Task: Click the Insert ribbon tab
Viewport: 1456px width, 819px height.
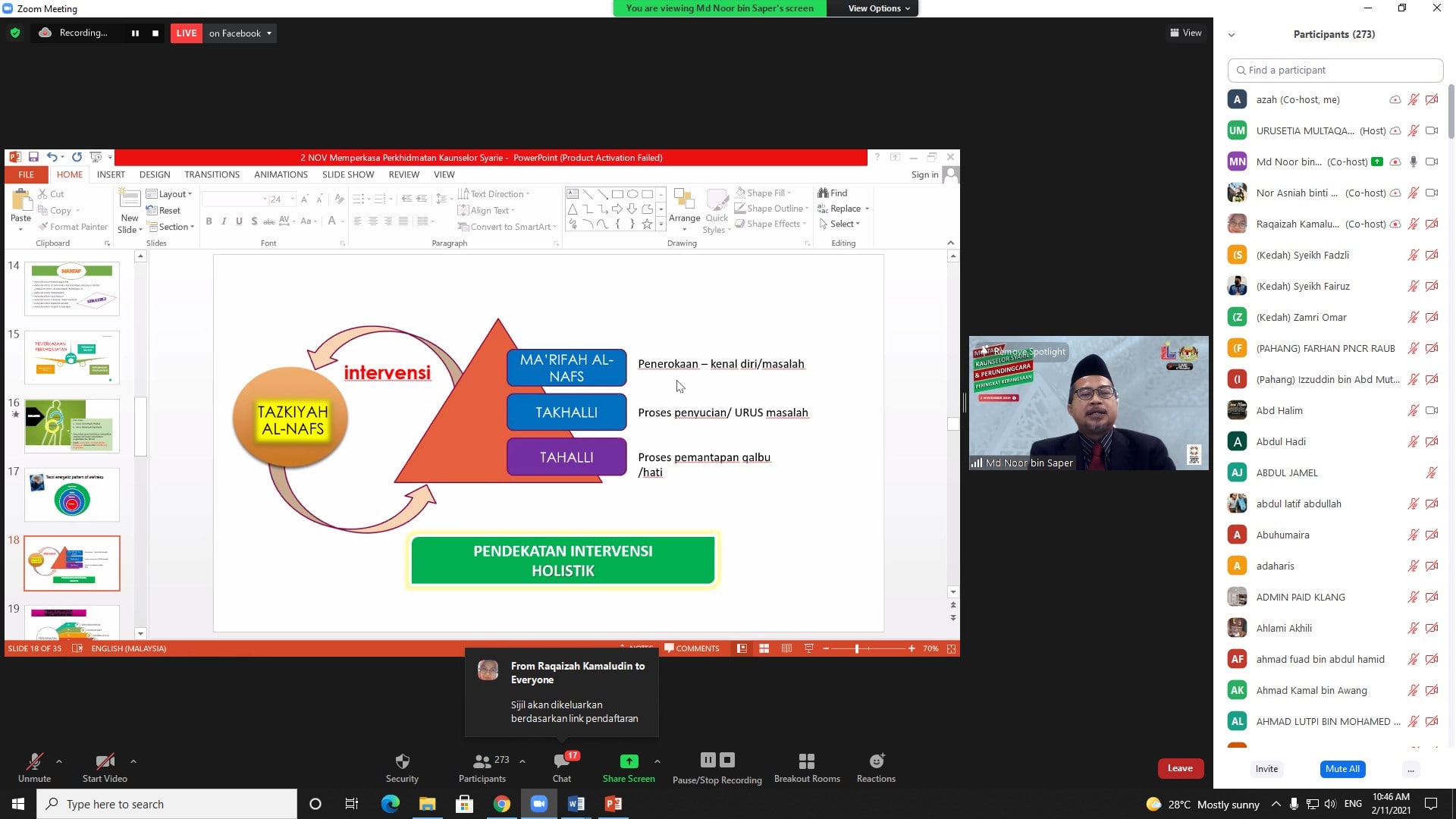Action: click(x=110, y=174)
